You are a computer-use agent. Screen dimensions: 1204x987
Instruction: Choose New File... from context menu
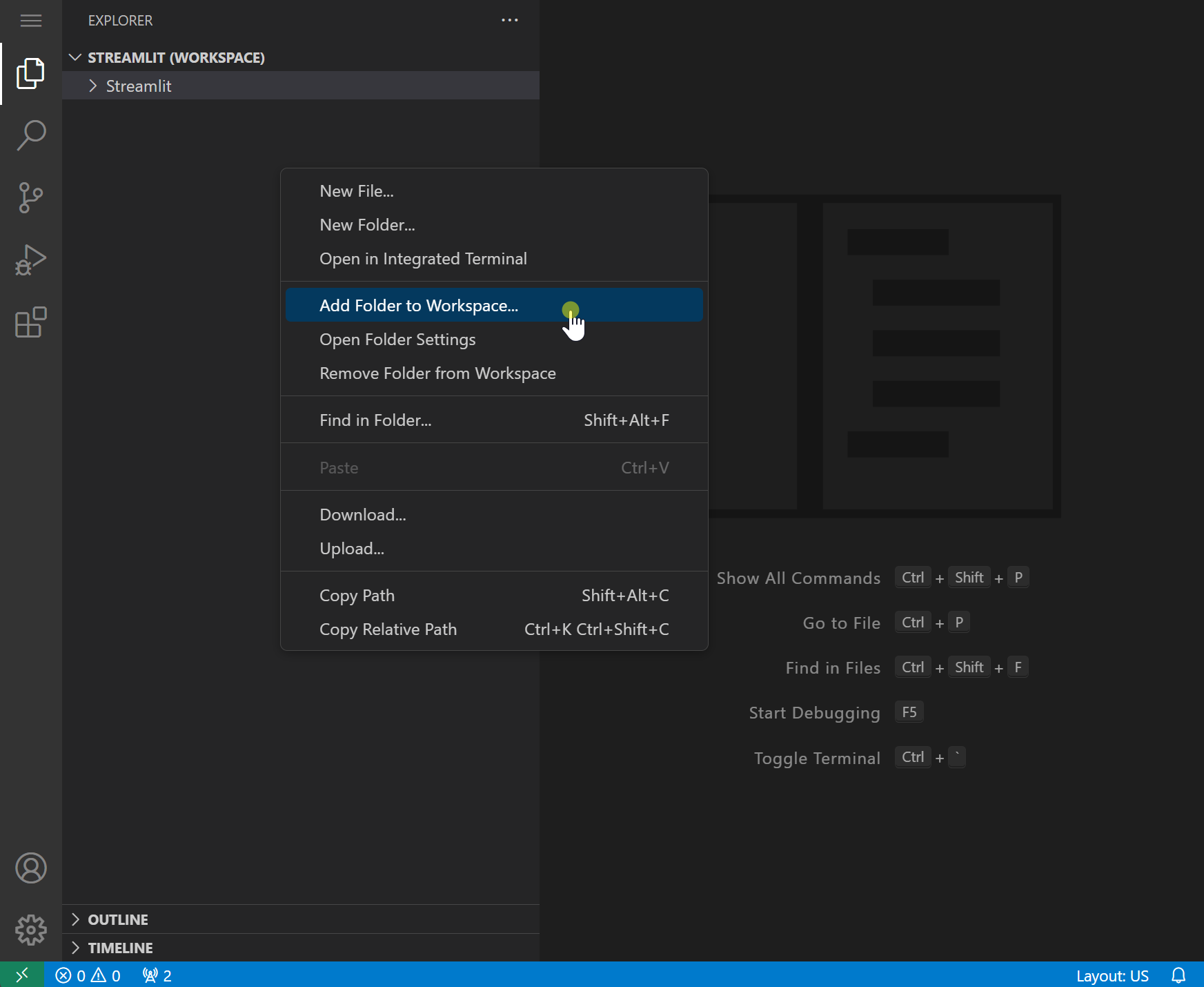click(494, 191)
